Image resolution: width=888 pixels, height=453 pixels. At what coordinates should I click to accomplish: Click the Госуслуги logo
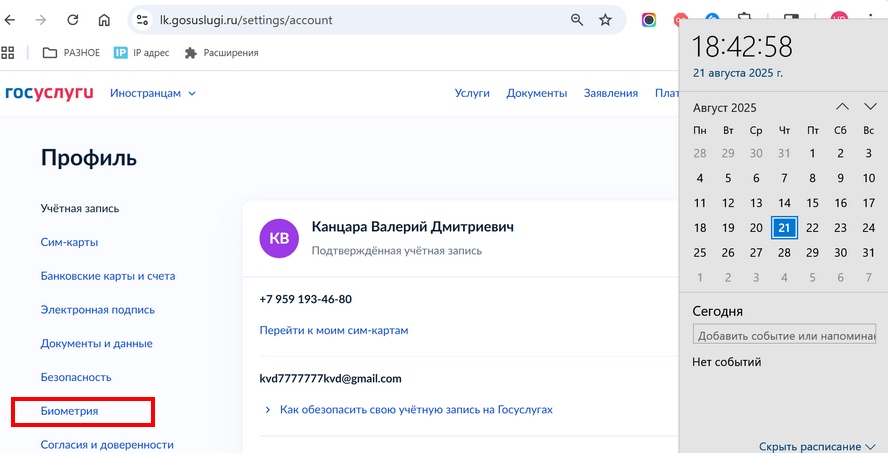coord(49,93)
